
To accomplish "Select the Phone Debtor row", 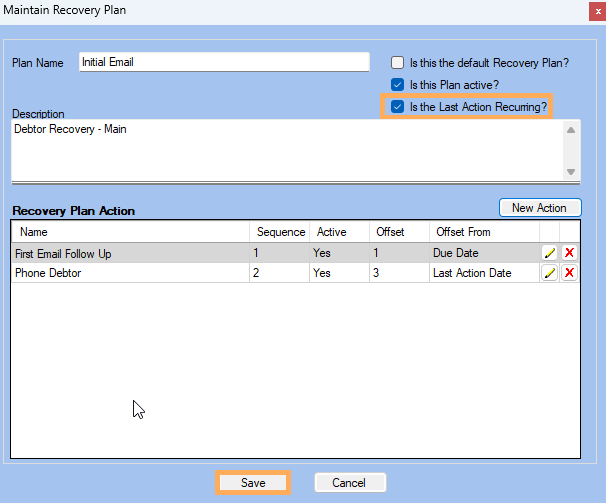I will coord(130,273).
